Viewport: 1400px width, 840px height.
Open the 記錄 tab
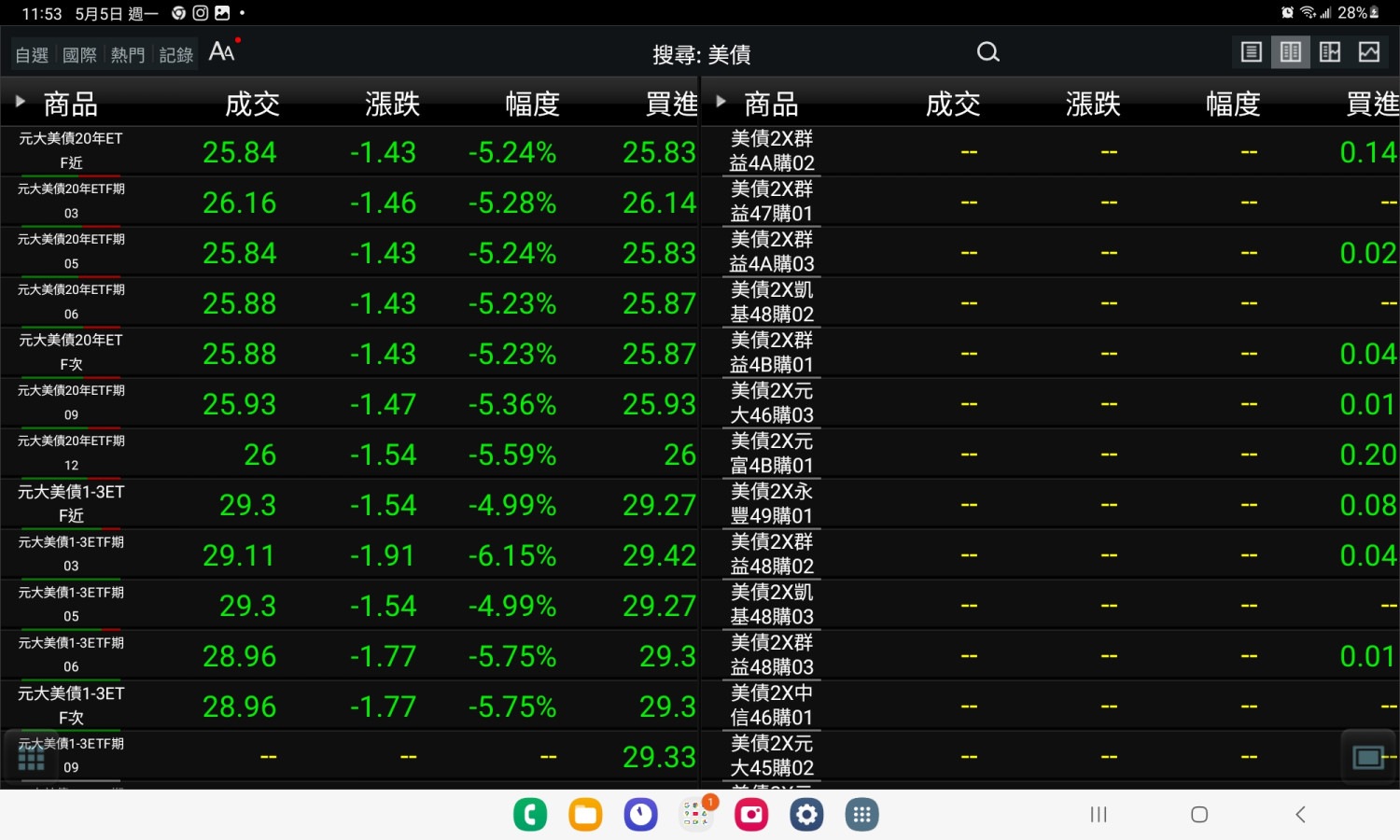tap(176, 55)
